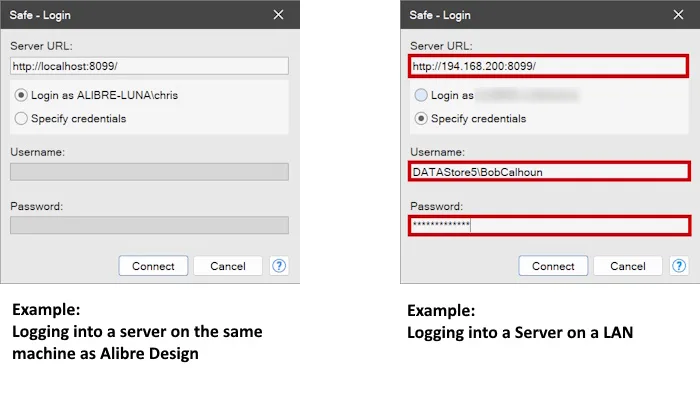Click the Password field with asterisks in the LAN dialog

549,225
